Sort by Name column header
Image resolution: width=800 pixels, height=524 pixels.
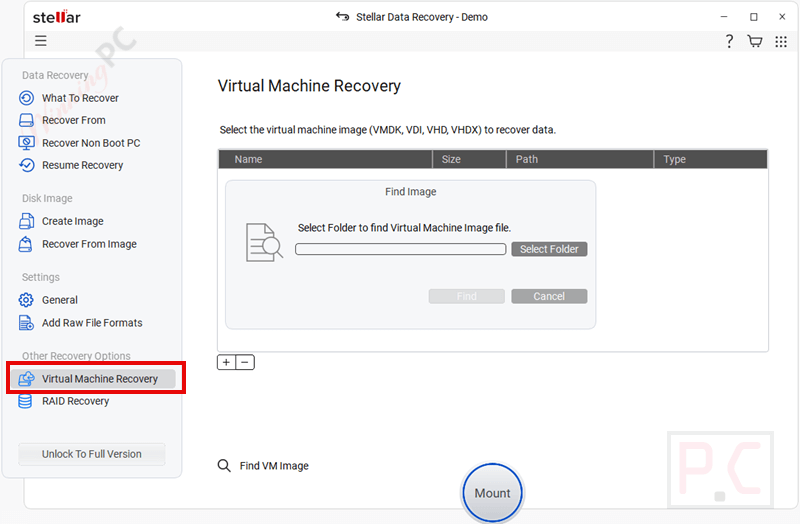point(326,159)
